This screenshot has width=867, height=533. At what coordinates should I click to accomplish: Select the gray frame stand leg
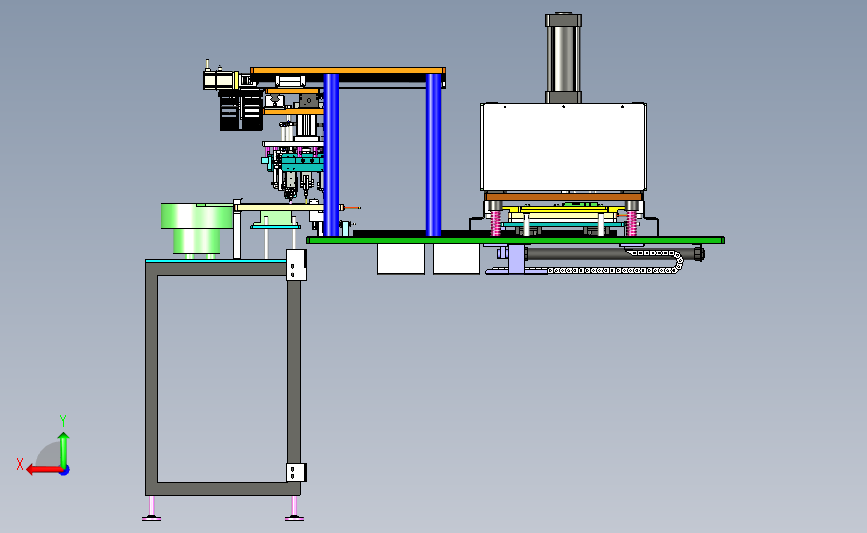(152, 379)
